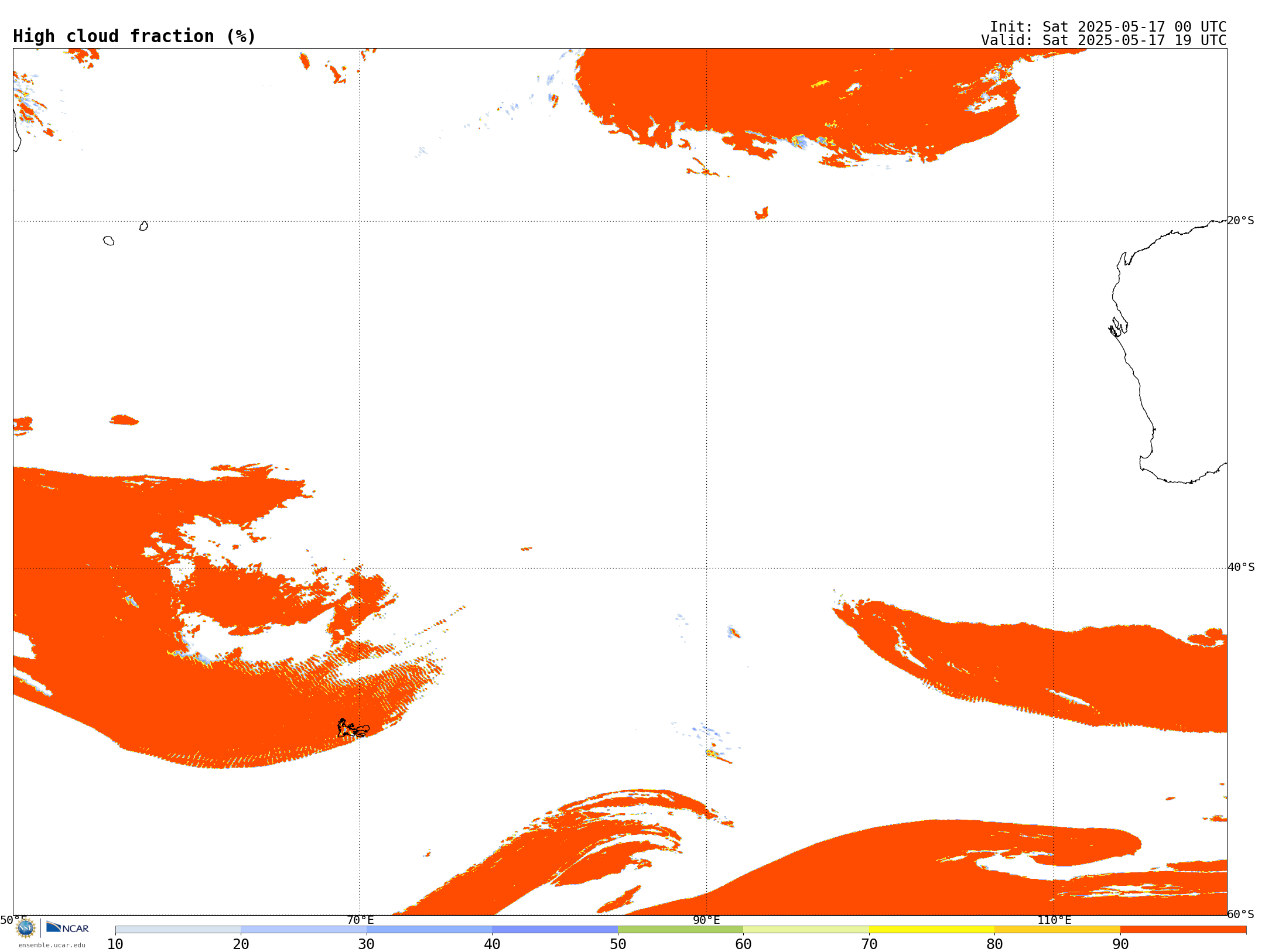Click the 40-50 periwinkle colorbar segment
The image size is (1265, 952).
point(555,930)
